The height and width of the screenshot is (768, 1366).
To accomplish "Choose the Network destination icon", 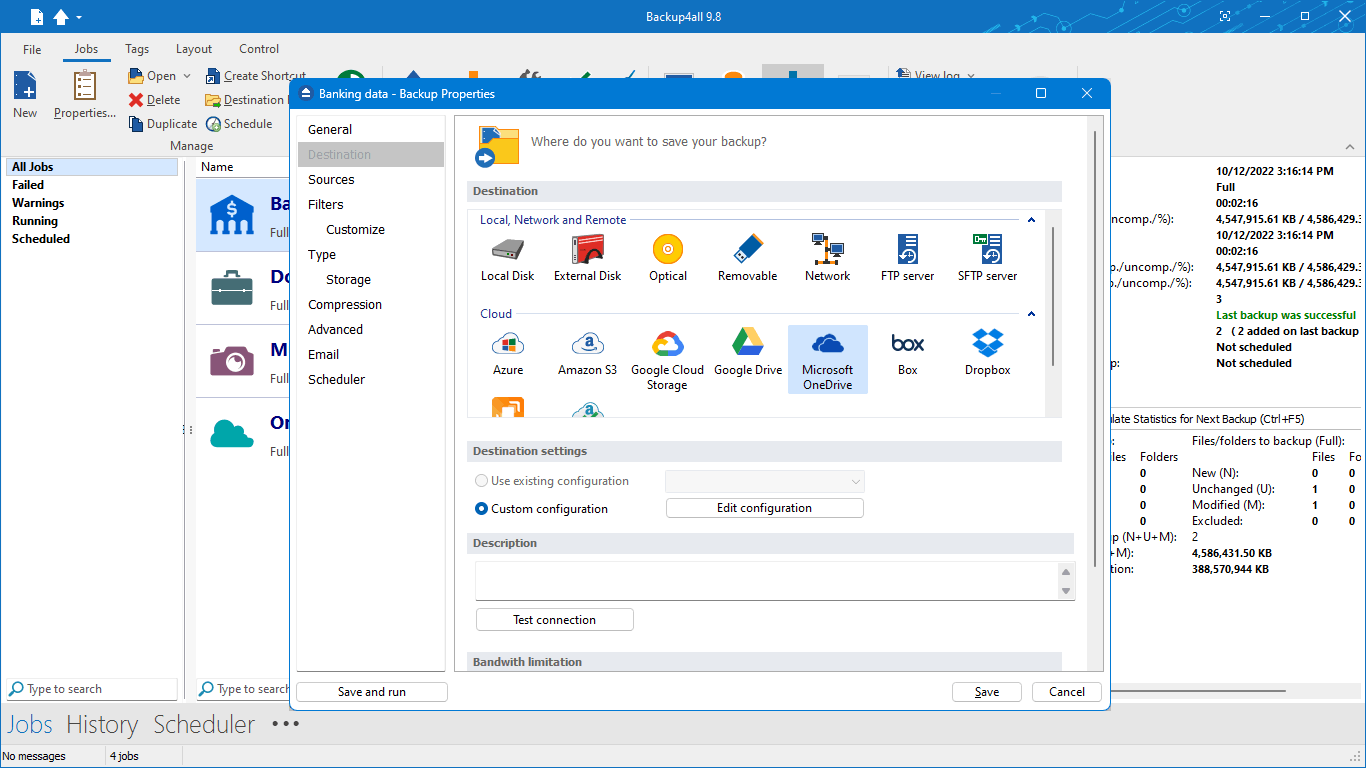I will point(828,258).
